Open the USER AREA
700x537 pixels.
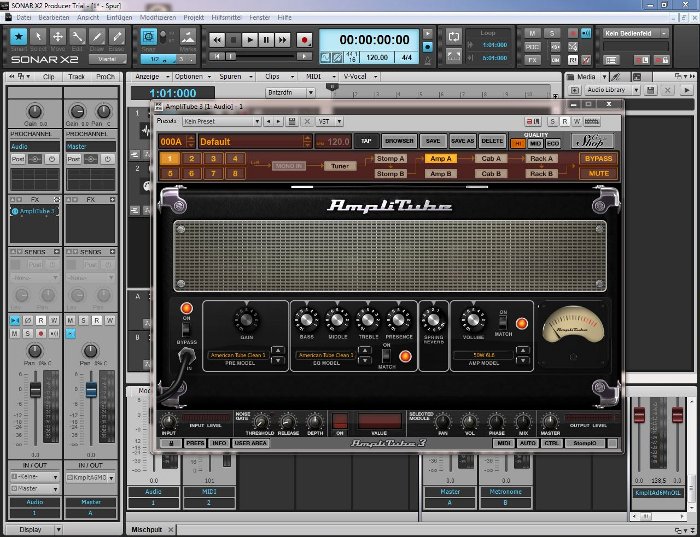250,443
